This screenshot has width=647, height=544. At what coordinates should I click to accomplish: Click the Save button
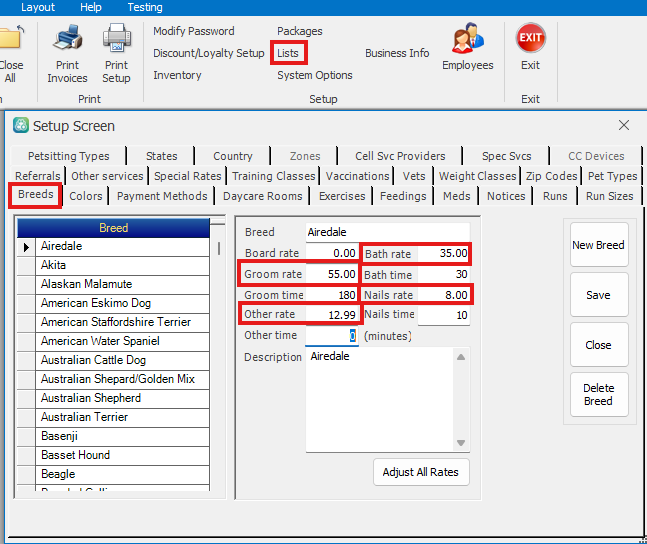(x=599, y=295)
